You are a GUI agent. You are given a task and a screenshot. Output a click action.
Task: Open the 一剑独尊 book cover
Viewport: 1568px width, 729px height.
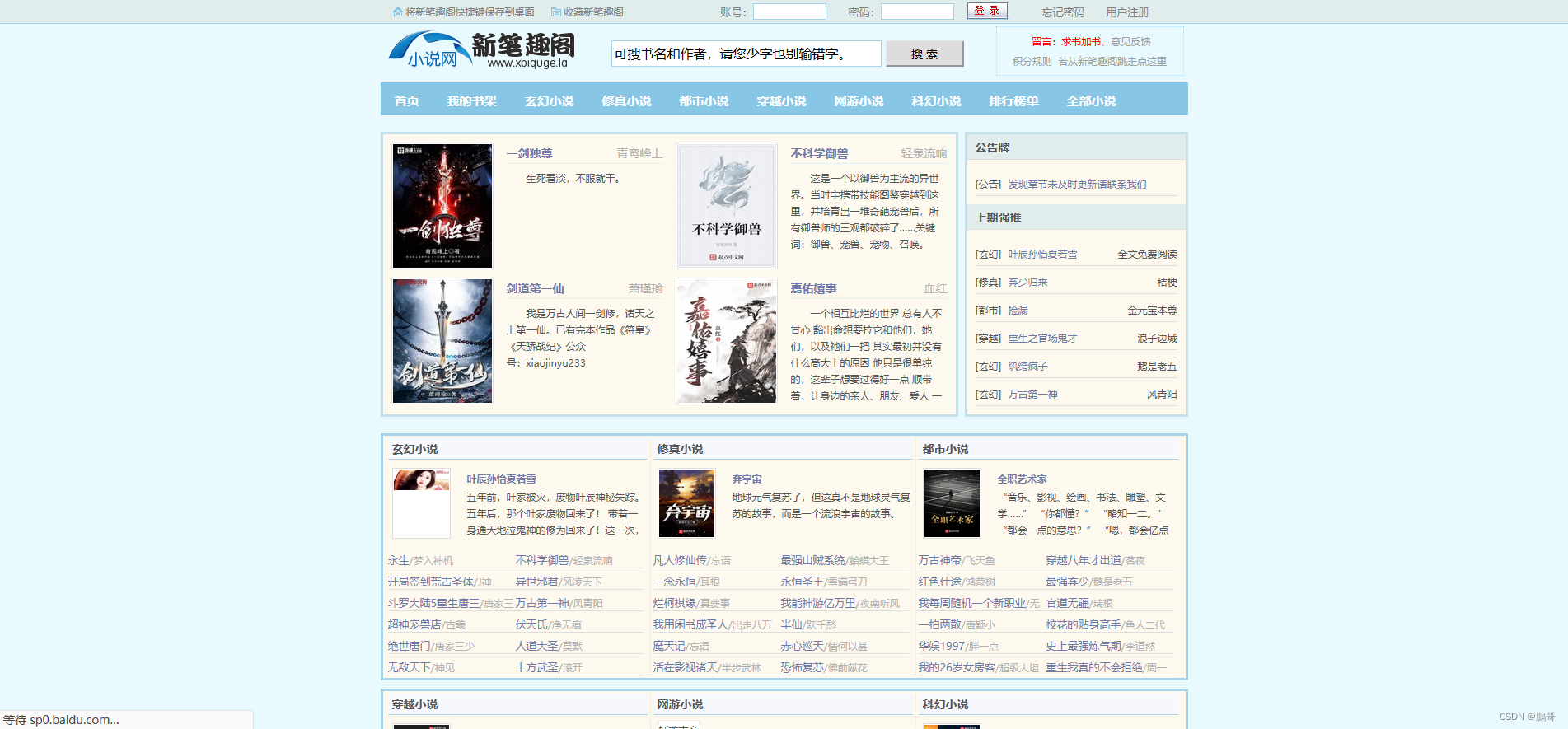(x=442, y=206)
